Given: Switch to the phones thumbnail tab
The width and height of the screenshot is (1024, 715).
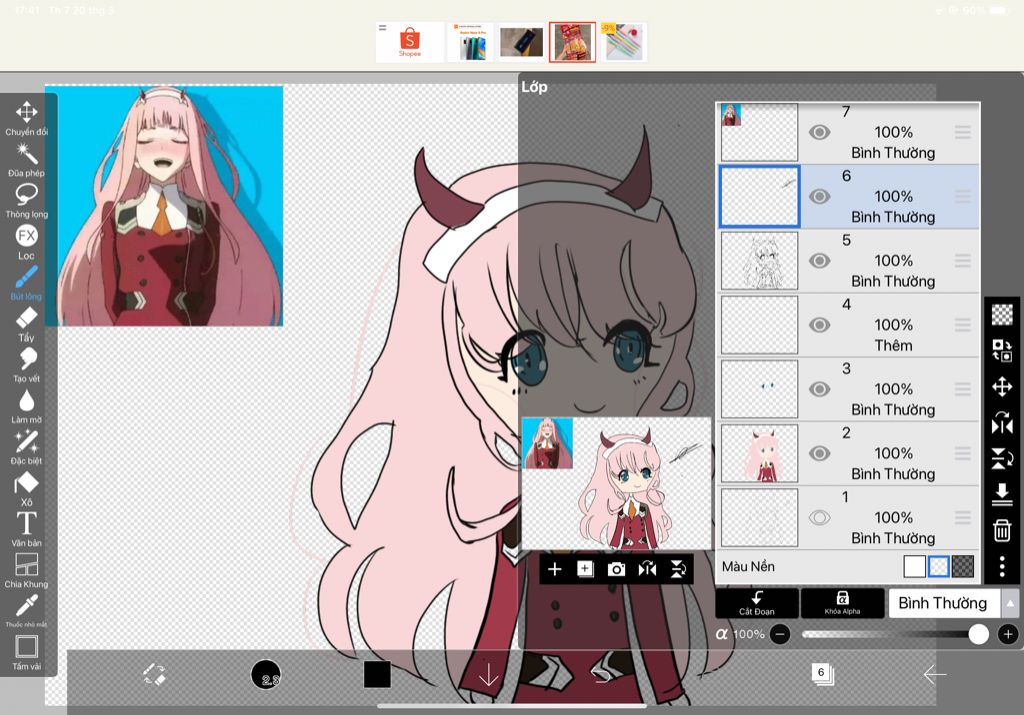Looking at the screenshot, I should pyautogui.click(x=470, y=42).
